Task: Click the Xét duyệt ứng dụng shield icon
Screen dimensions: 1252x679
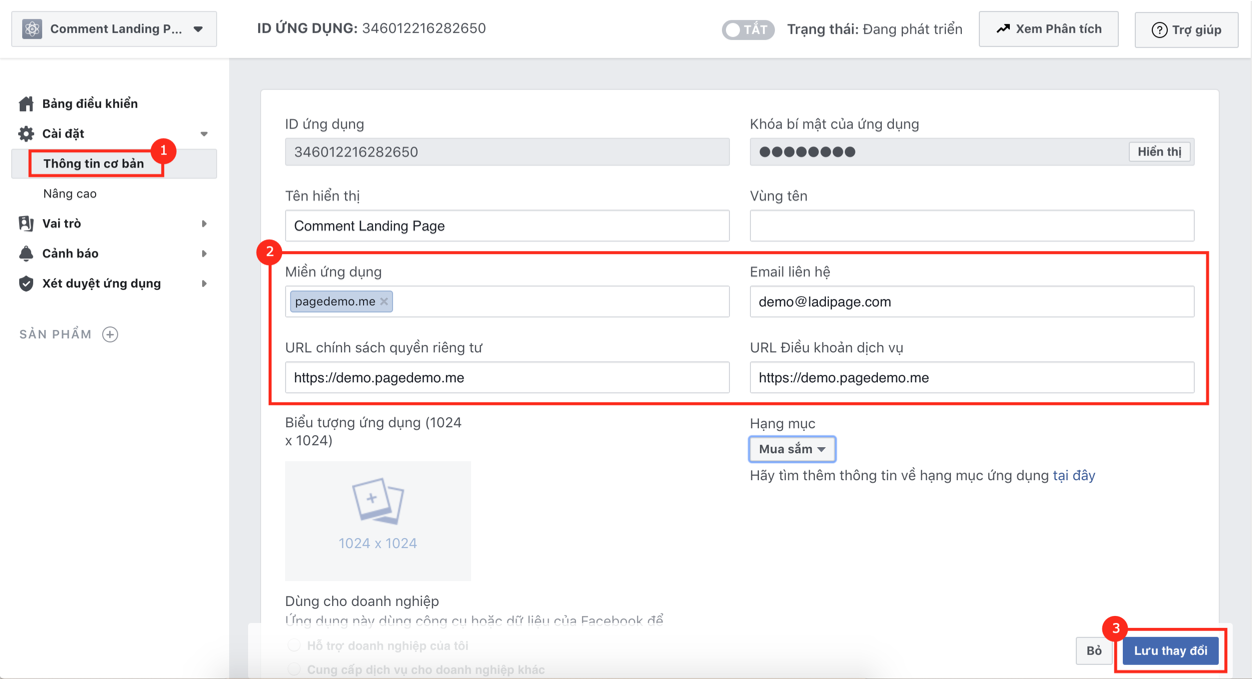Action: (26, 284)
